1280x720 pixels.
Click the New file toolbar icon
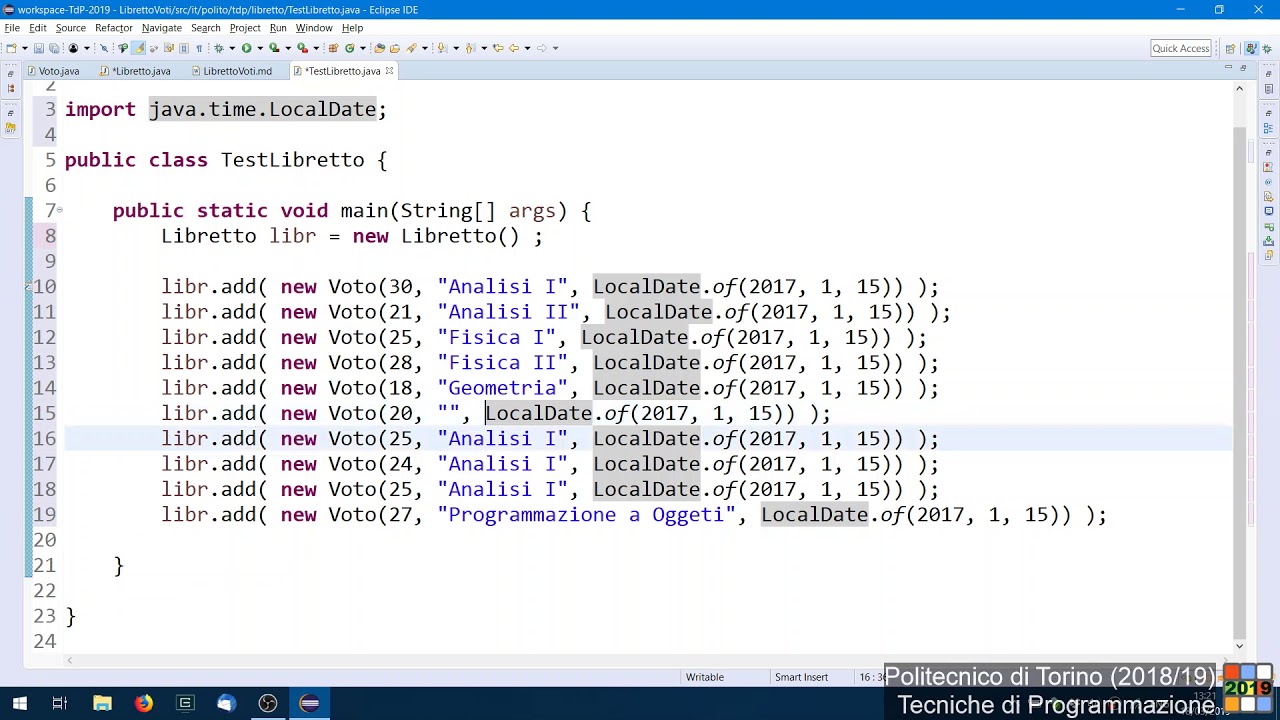11,48
